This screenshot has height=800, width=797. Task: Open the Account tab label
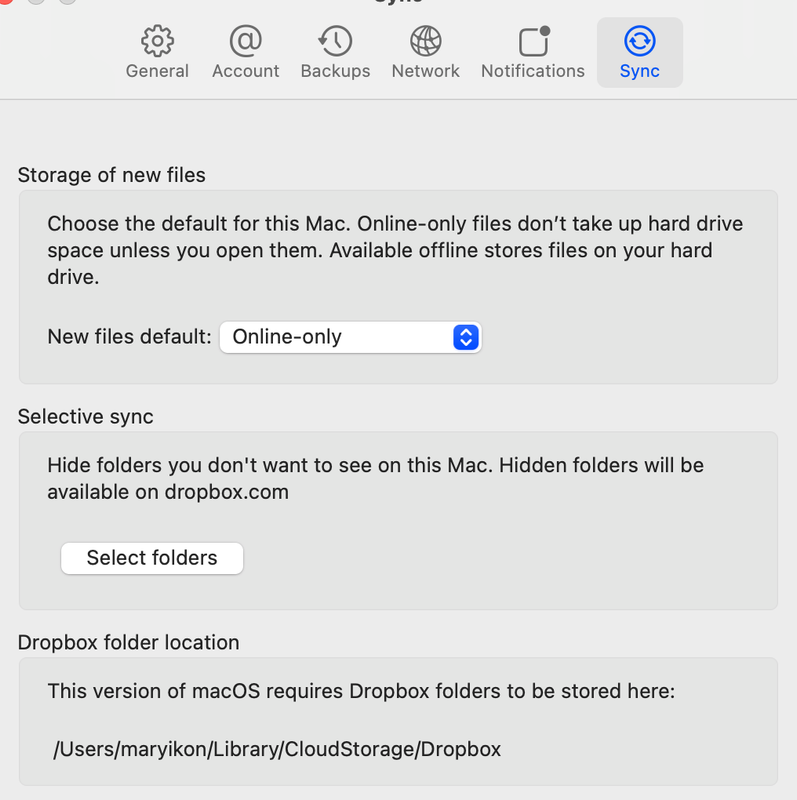tap(245, 71)
